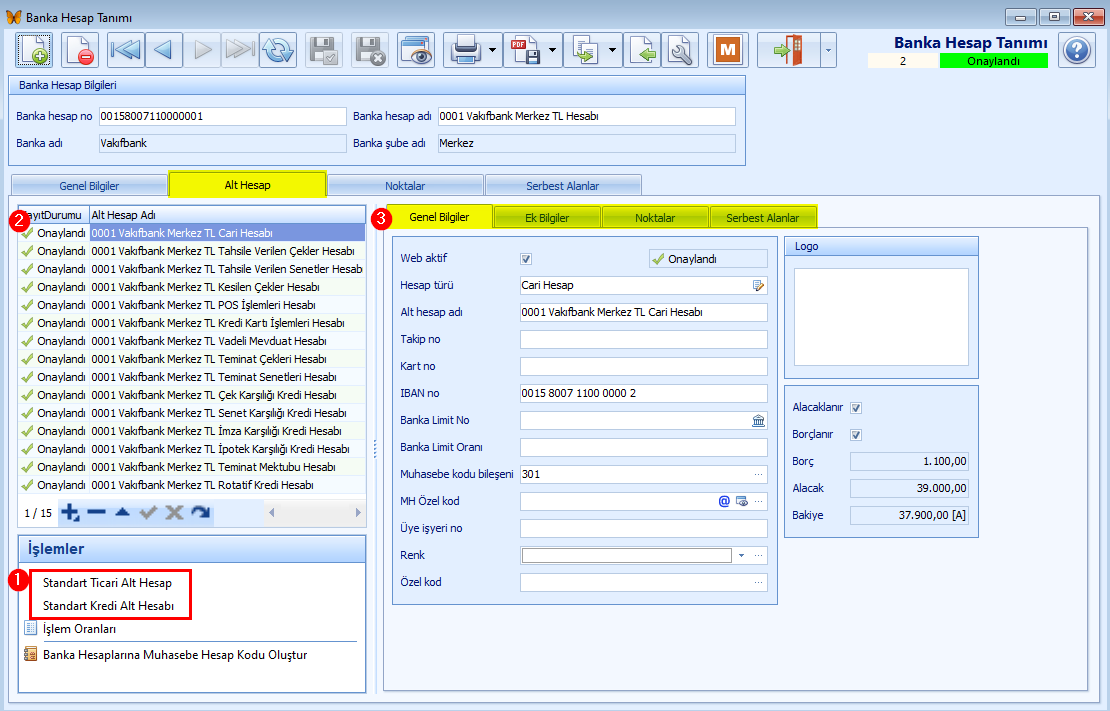
Task: Click into the Takip no field
Action: (643, 339)
